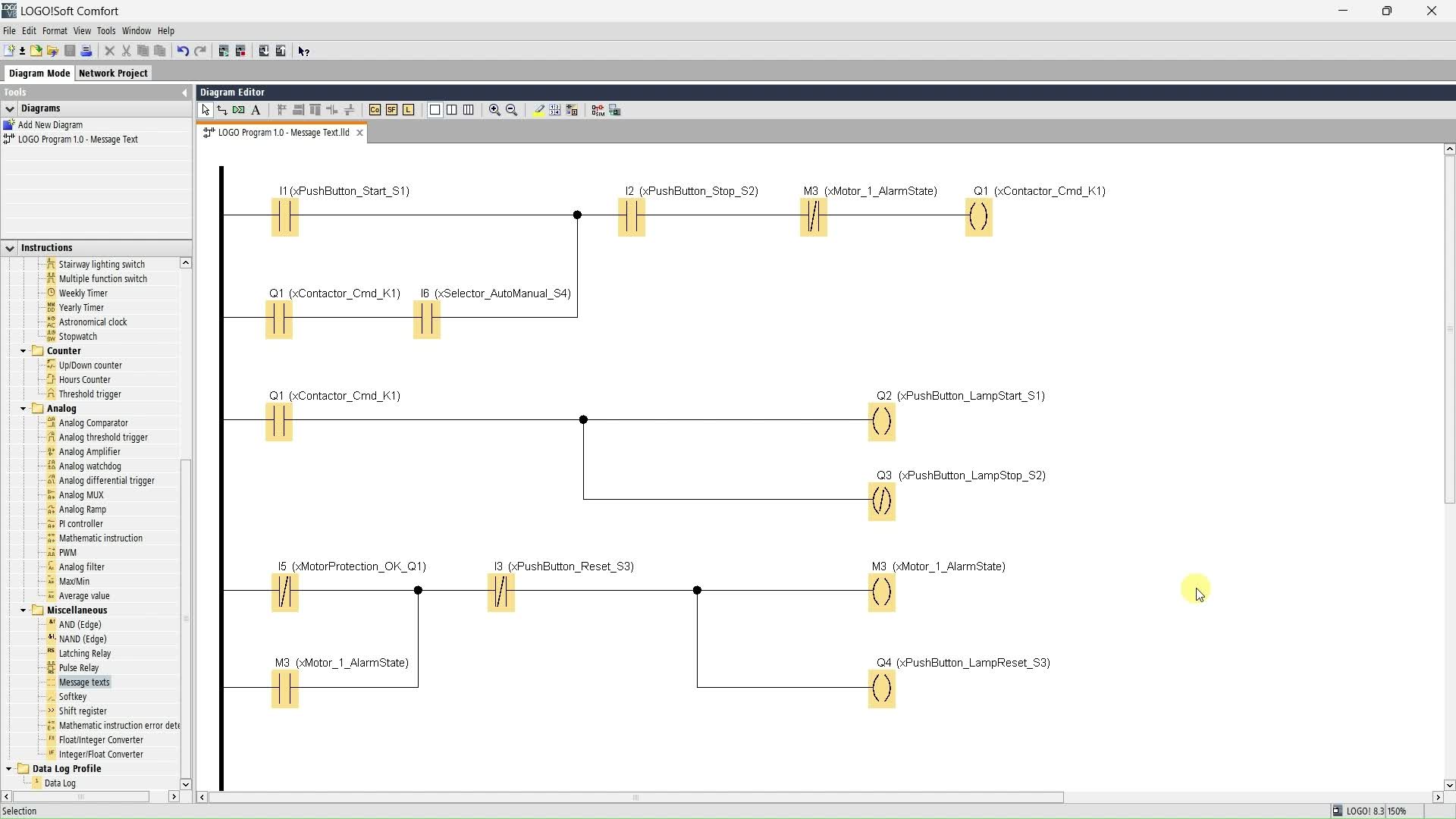This screenshot has height=819, width=1456.
Task: Toggle the Selection arrow tool
Action: (x=206, y=110)
